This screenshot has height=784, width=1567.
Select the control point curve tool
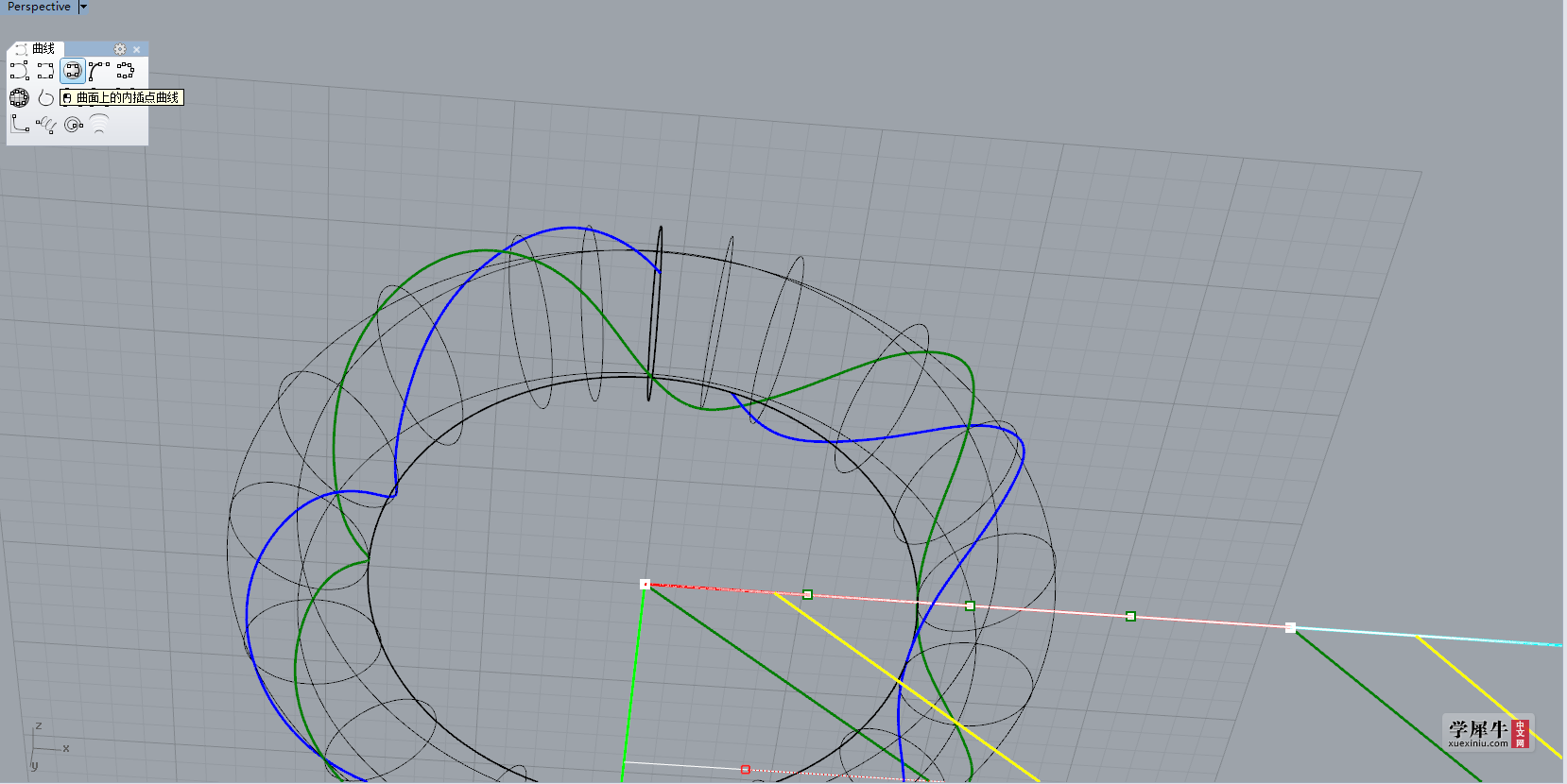(x=19, y=71)
